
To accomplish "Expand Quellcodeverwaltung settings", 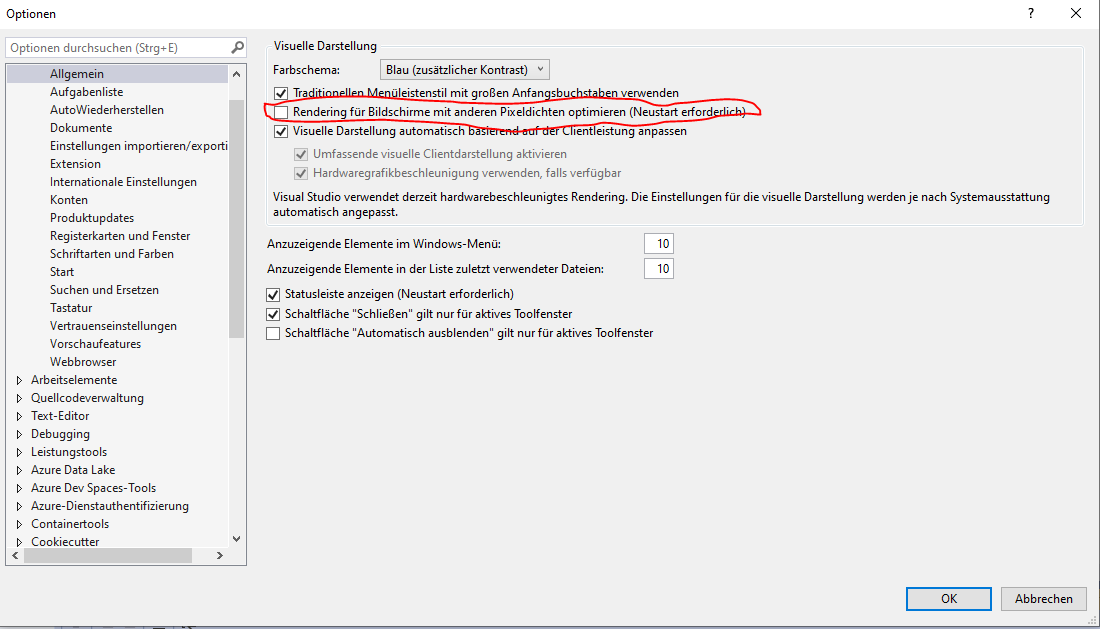I will [17, 397].
